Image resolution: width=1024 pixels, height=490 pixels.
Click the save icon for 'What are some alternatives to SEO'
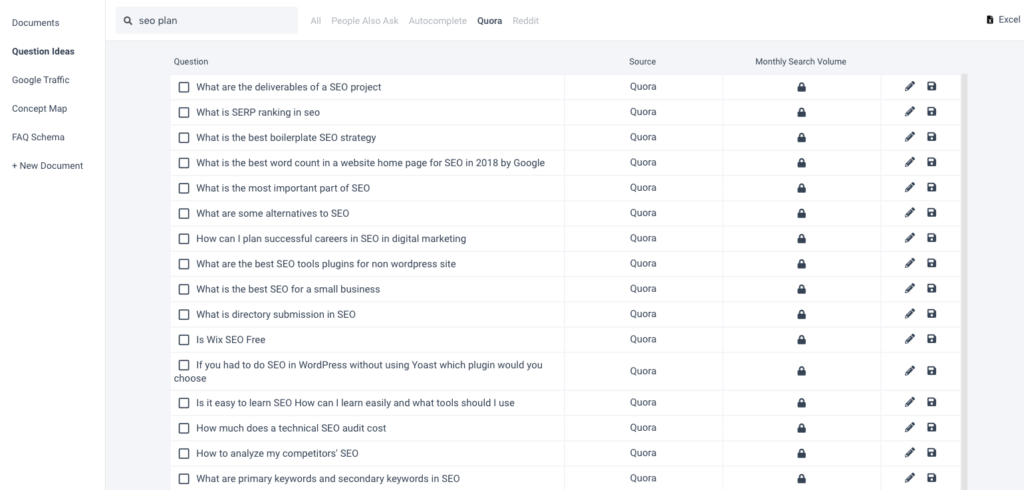tap(932, 213)
